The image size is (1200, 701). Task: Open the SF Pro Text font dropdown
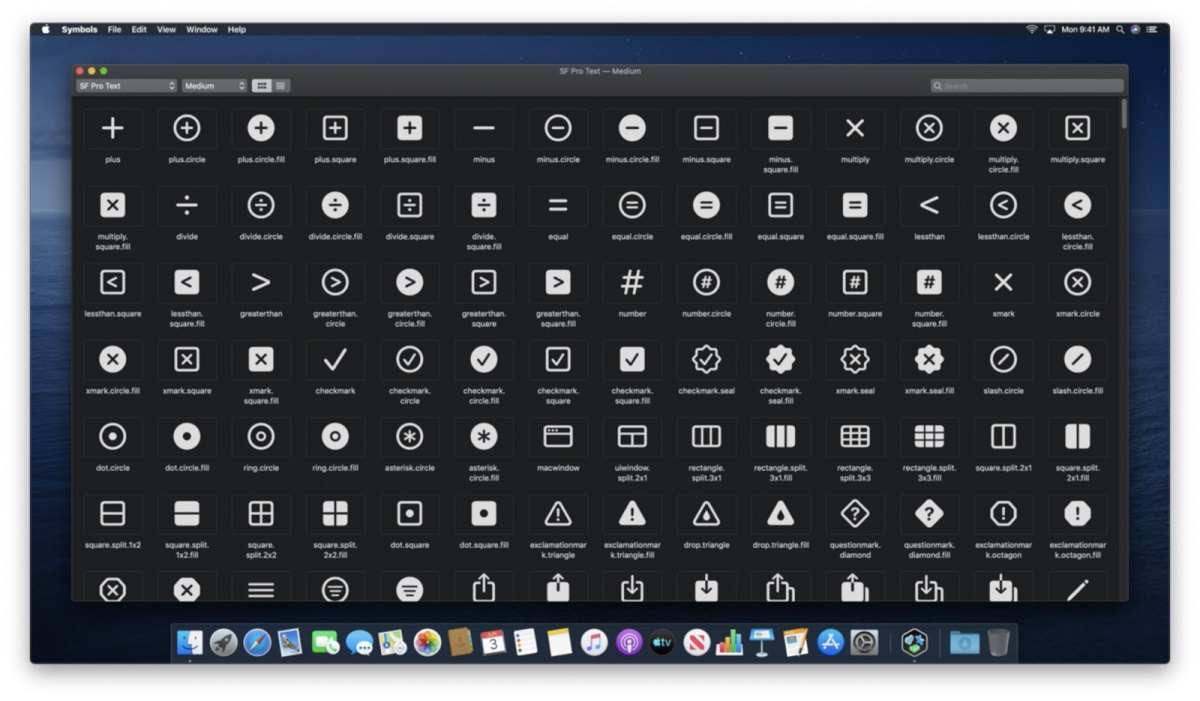[x=125, y=85]
